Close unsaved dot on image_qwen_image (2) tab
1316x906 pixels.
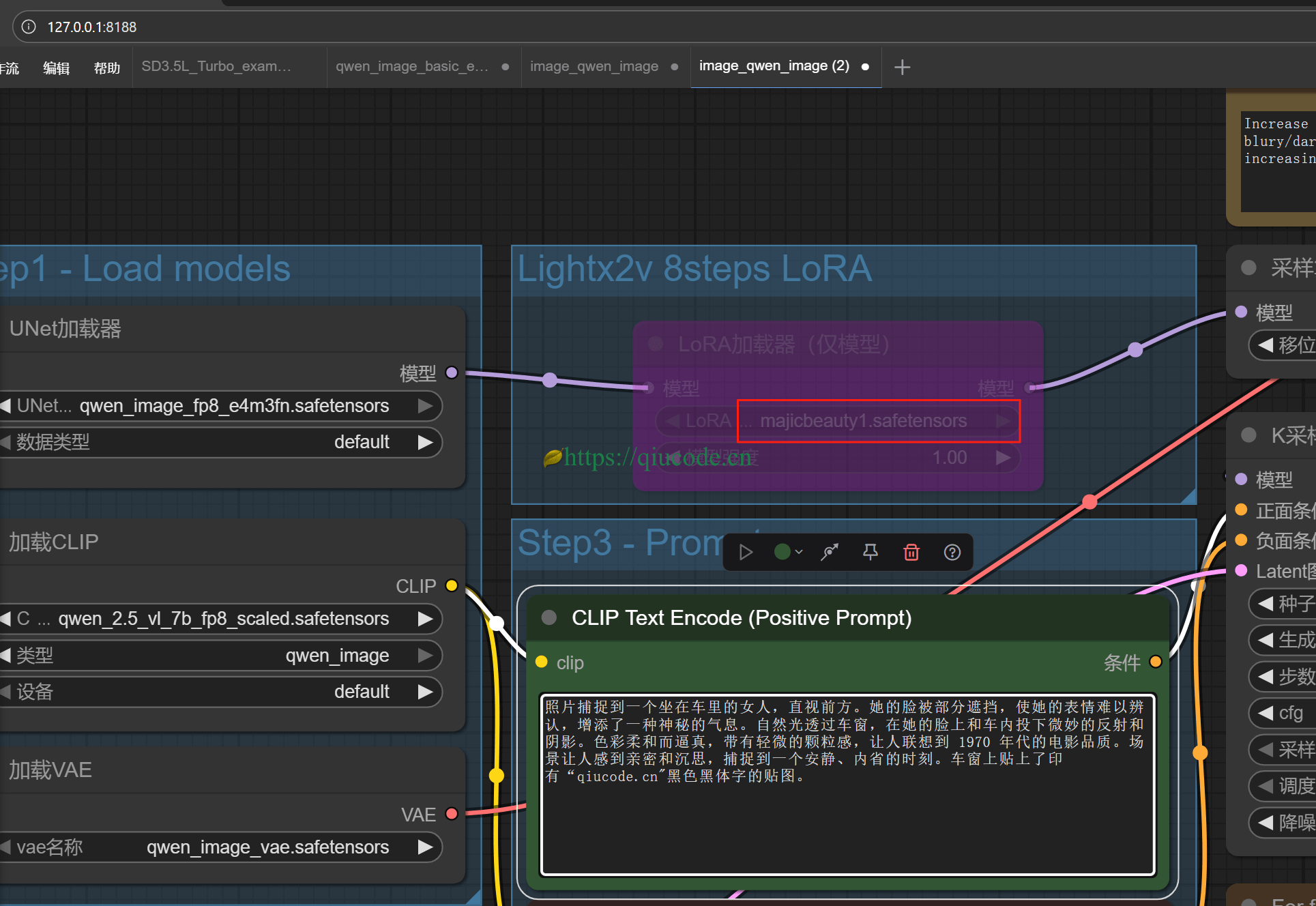pos(865,67)
